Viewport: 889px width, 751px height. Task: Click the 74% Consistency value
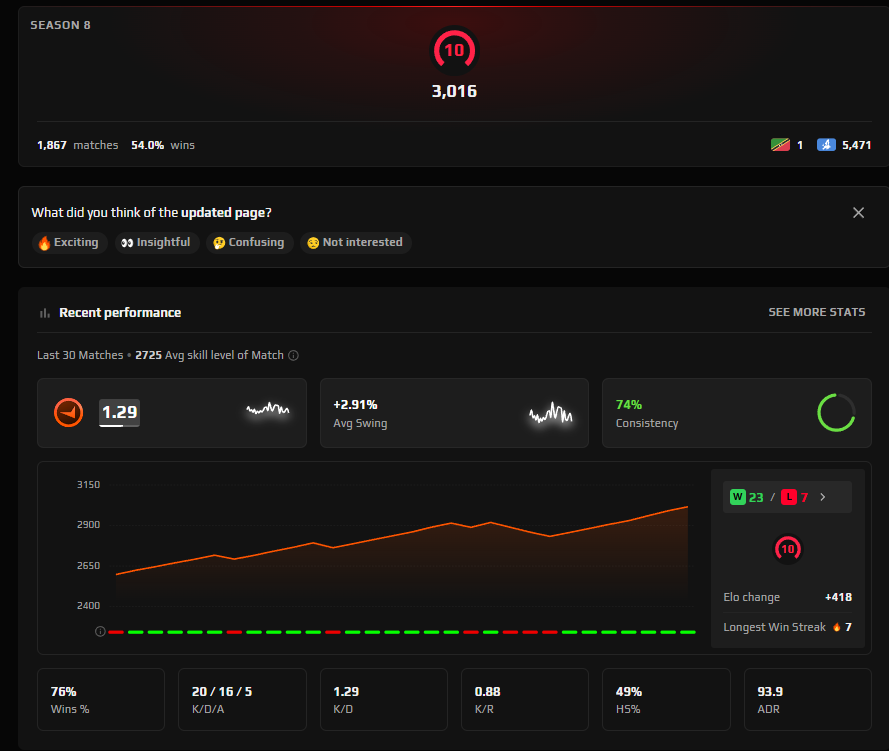pos(629,405)
